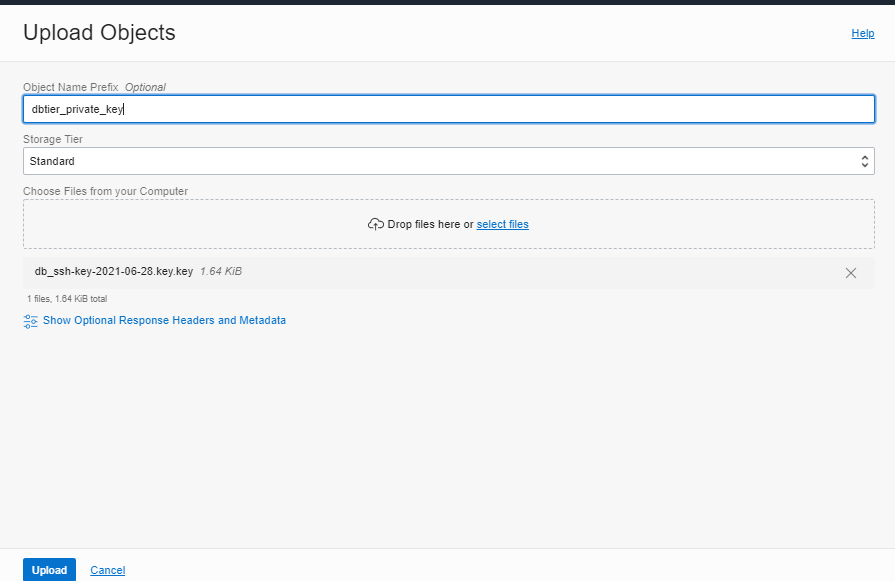Click the Cancel link
Image resolution: width=895 pixels, height=581 pixels.
107,570
